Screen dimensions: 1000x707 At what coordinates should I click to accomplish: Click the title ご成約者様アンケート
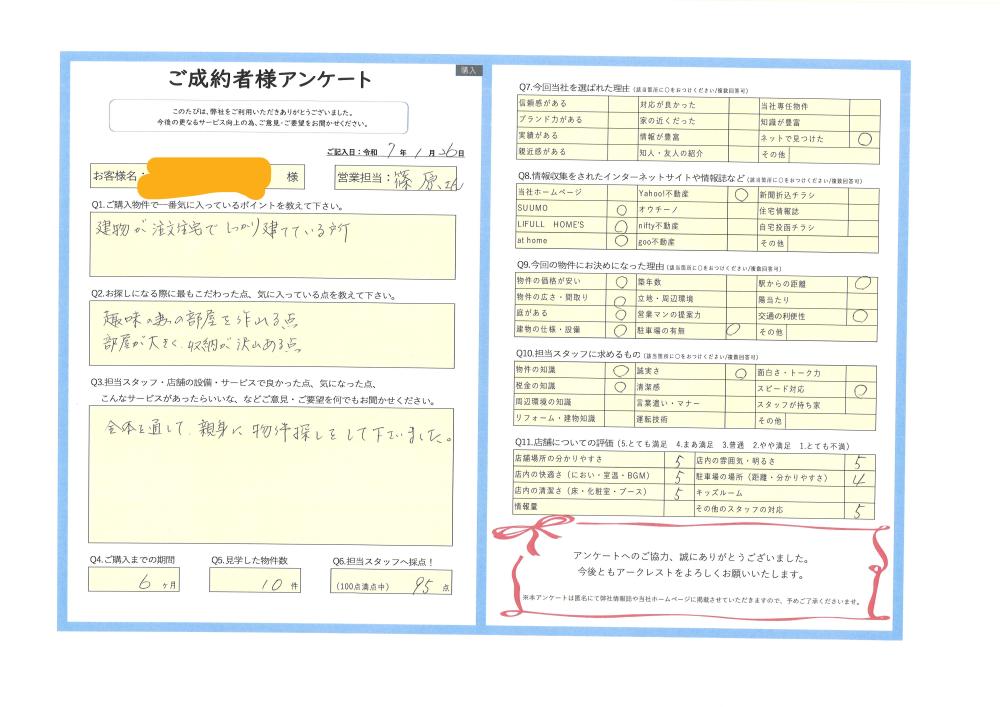tap(268, 79)
